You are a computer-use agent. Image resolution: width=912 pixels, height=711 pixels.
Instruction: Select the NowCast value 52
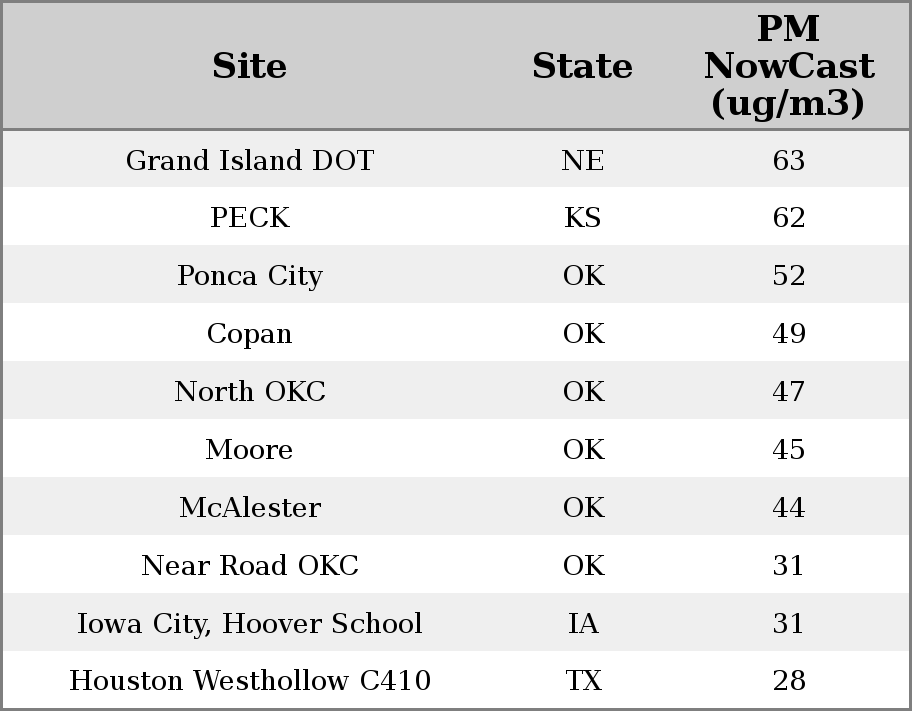point(788,276)
